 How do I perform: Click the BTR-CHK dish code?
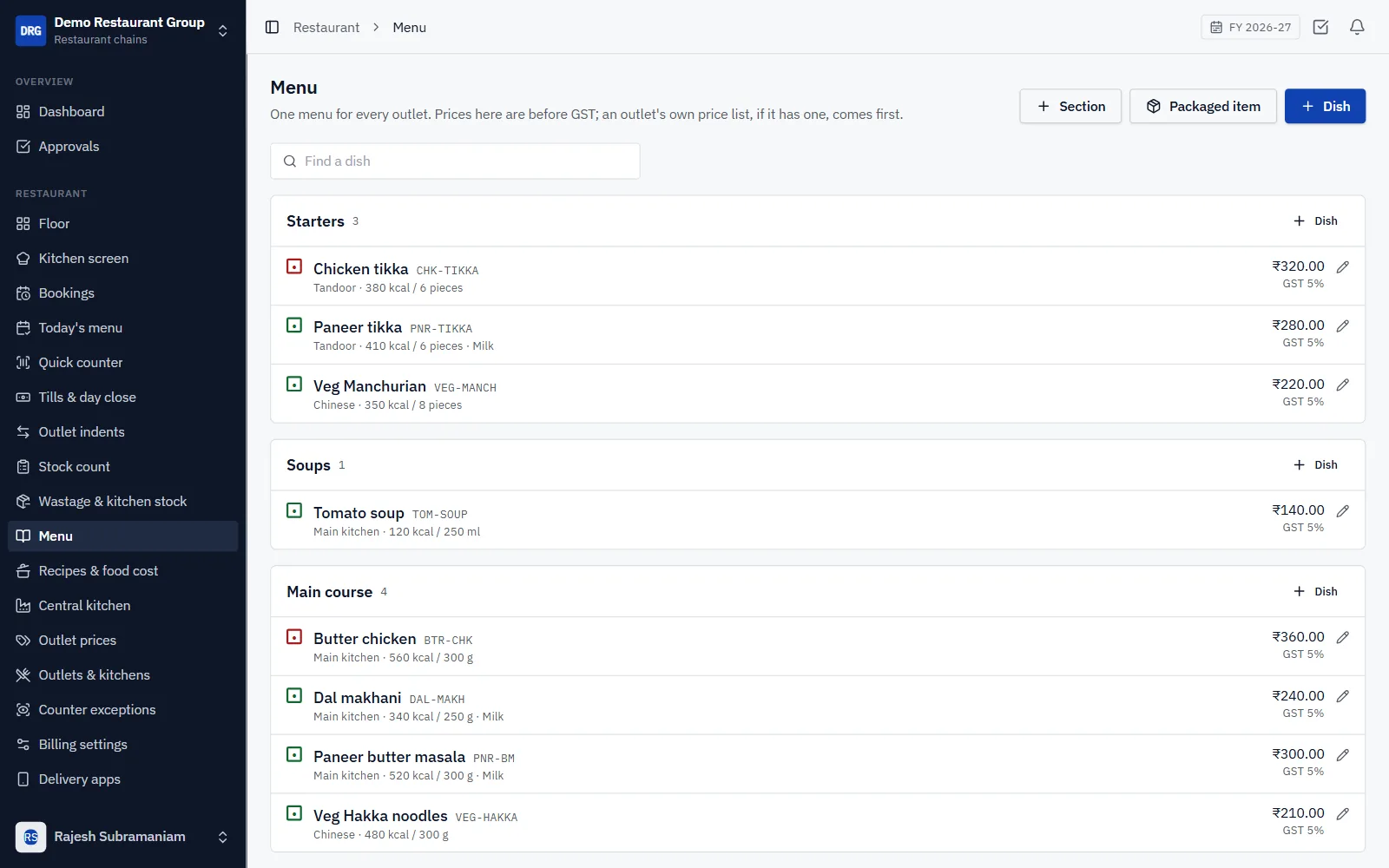(448, 641)
